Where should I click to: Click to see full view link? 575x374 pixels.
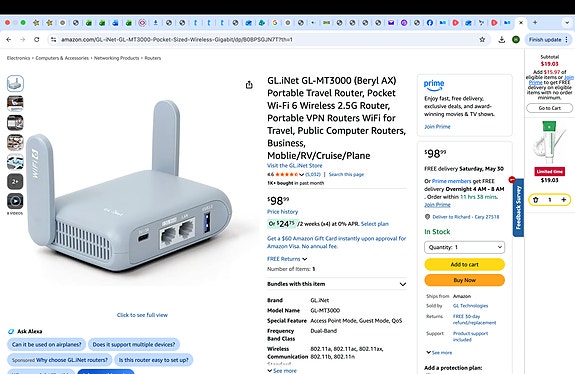coord(142,315)
